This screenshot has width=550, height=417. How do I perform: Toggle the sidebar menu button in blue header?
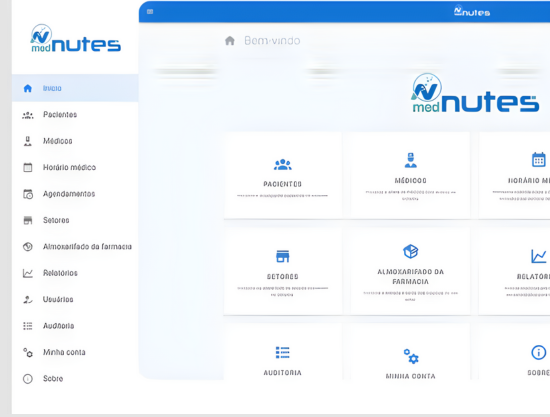(x=150, y=12)
